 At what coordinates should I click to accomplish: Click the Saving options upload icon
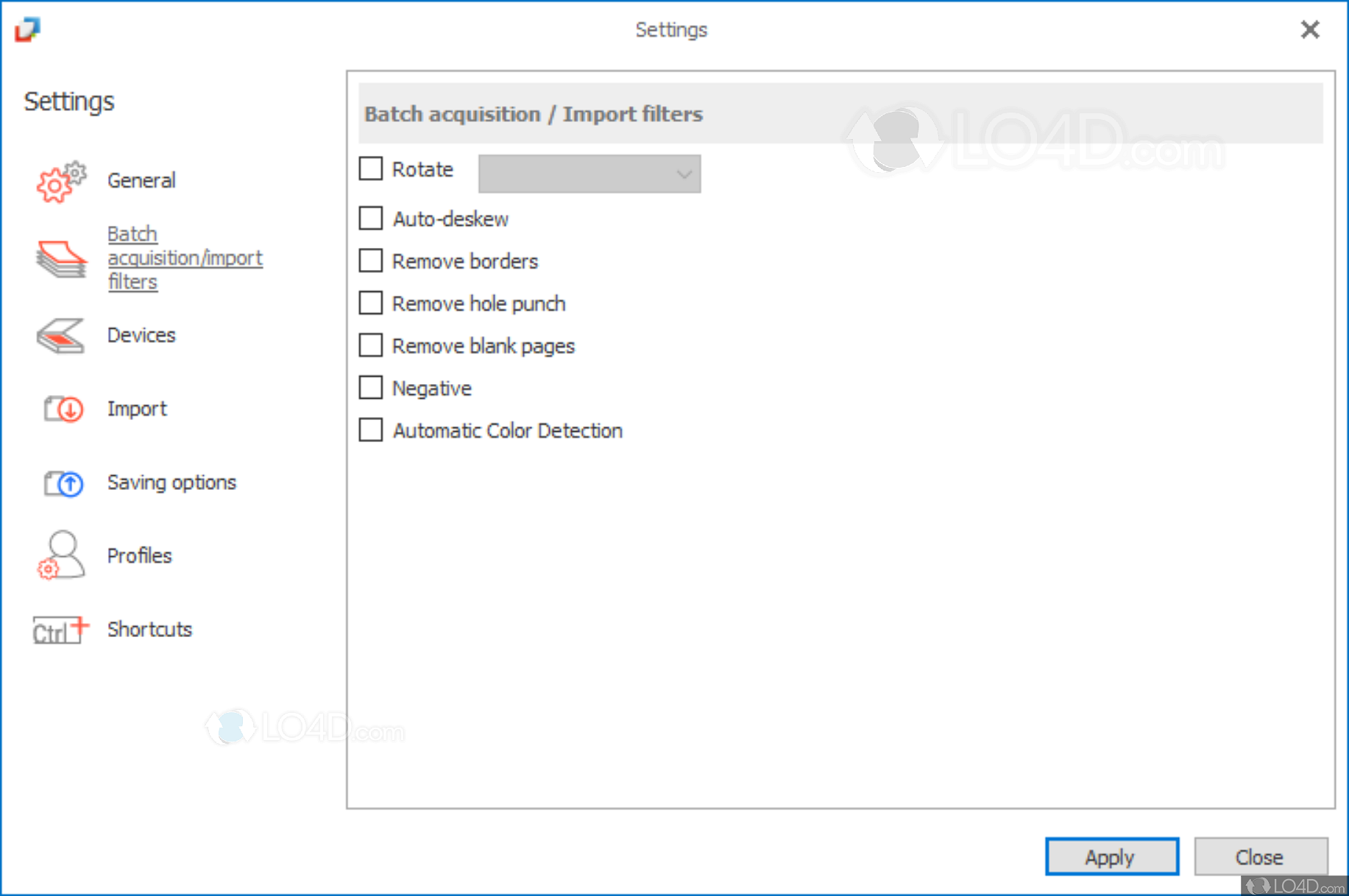click(x=62, y=483)
